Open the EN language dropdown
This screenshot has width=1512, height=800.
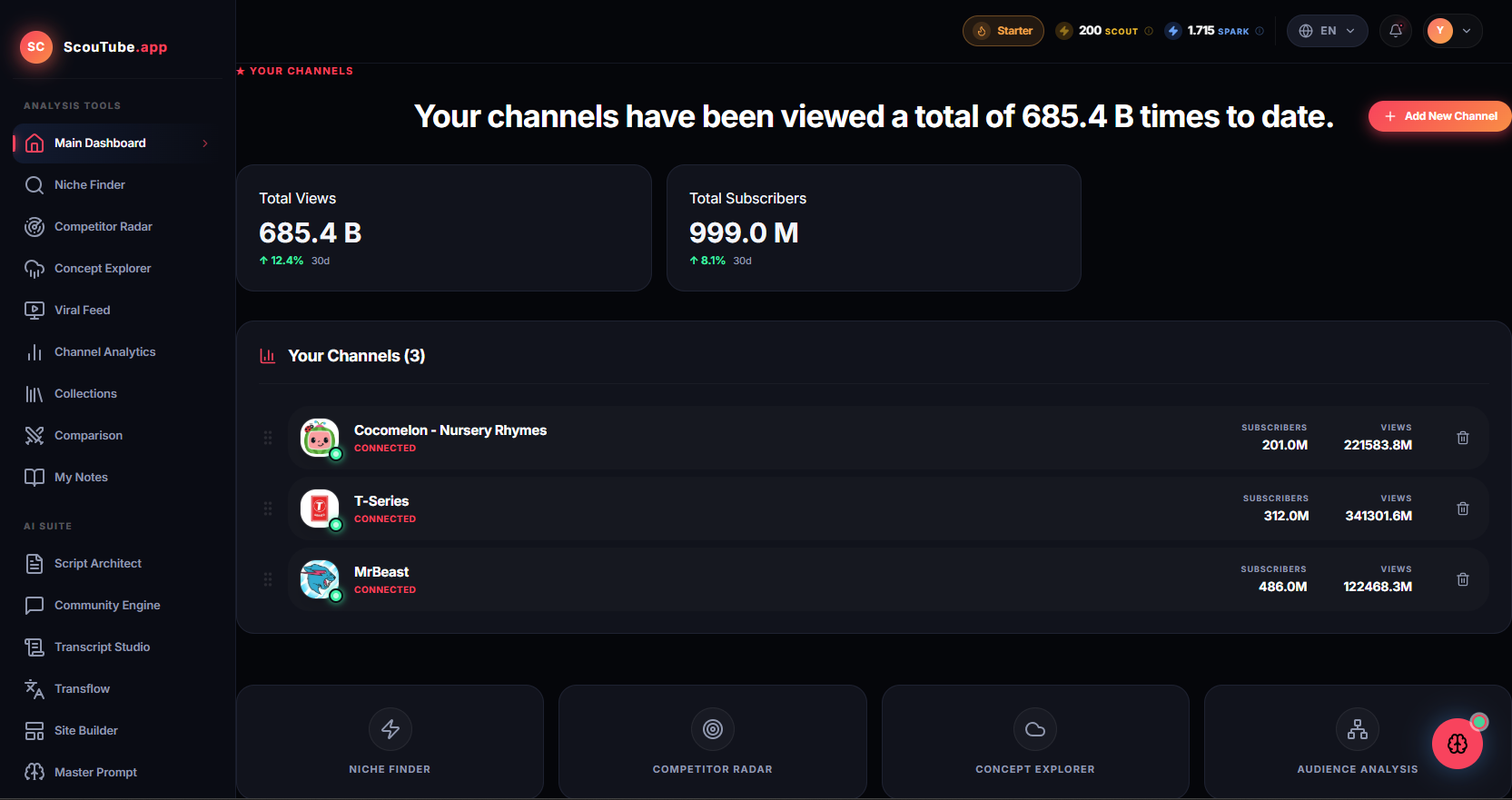tap(1328, 31)
